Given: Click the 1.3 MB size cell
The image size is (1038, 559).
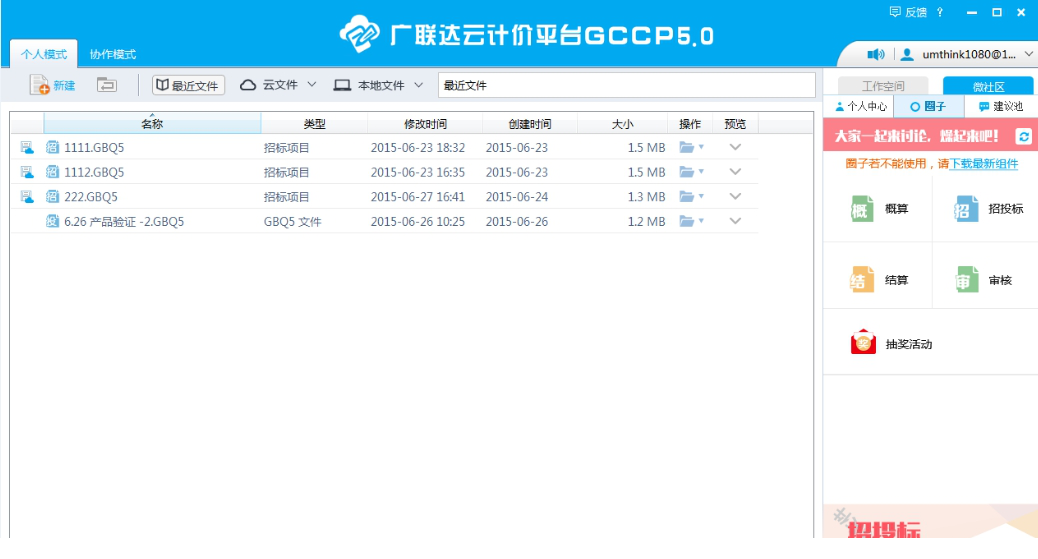Looking at the screenshot, I should click(646, 197).
